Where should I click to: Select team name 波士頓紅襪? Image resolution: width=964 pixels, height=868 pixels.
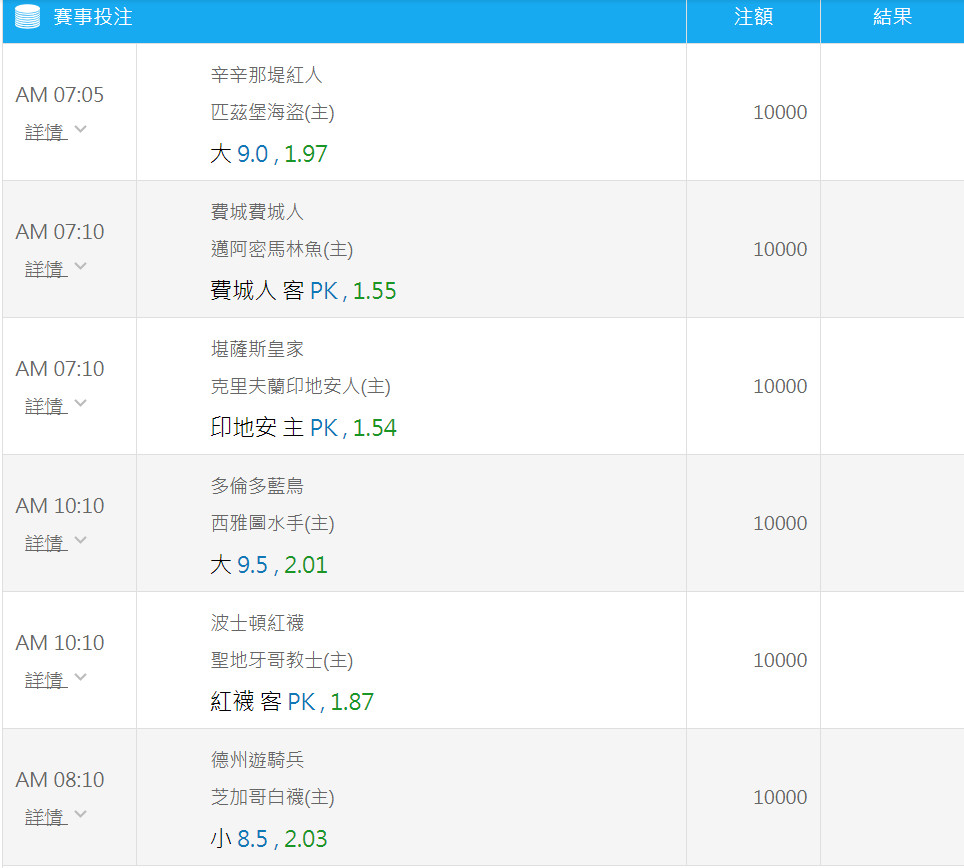pos(257,623)
